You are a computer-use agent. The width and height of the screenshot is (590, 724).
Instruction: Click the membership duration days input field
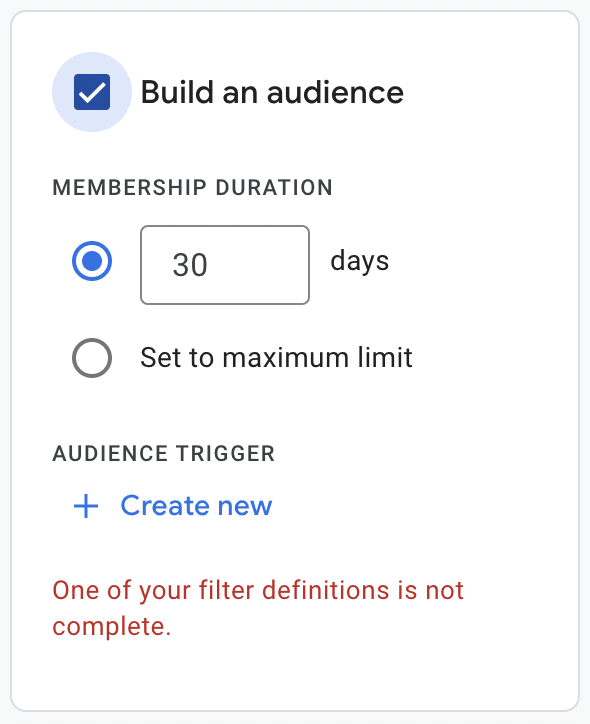[x=225, y=265]
